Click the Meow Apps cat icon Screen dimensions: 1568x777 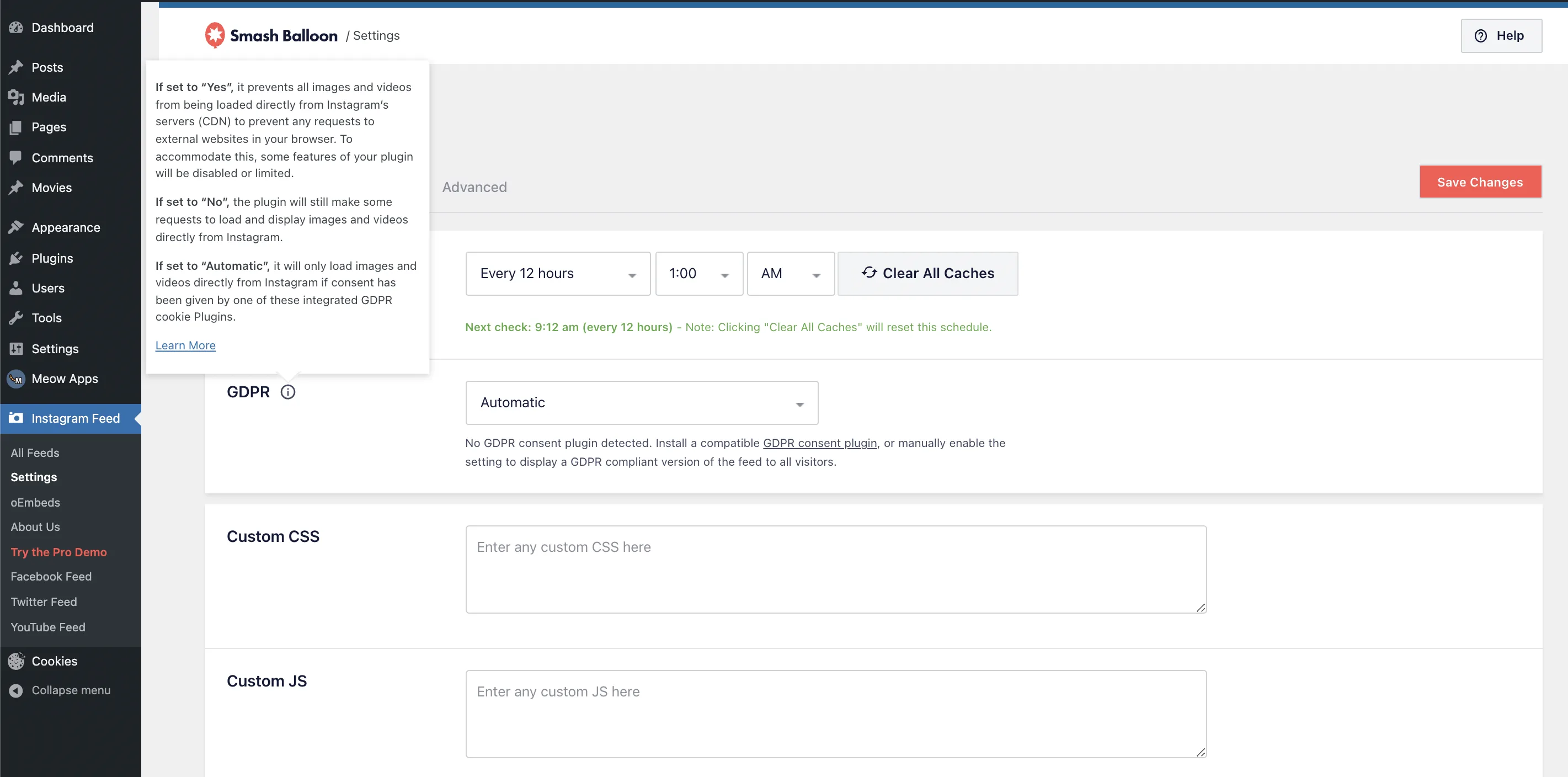tap(16, 379)
